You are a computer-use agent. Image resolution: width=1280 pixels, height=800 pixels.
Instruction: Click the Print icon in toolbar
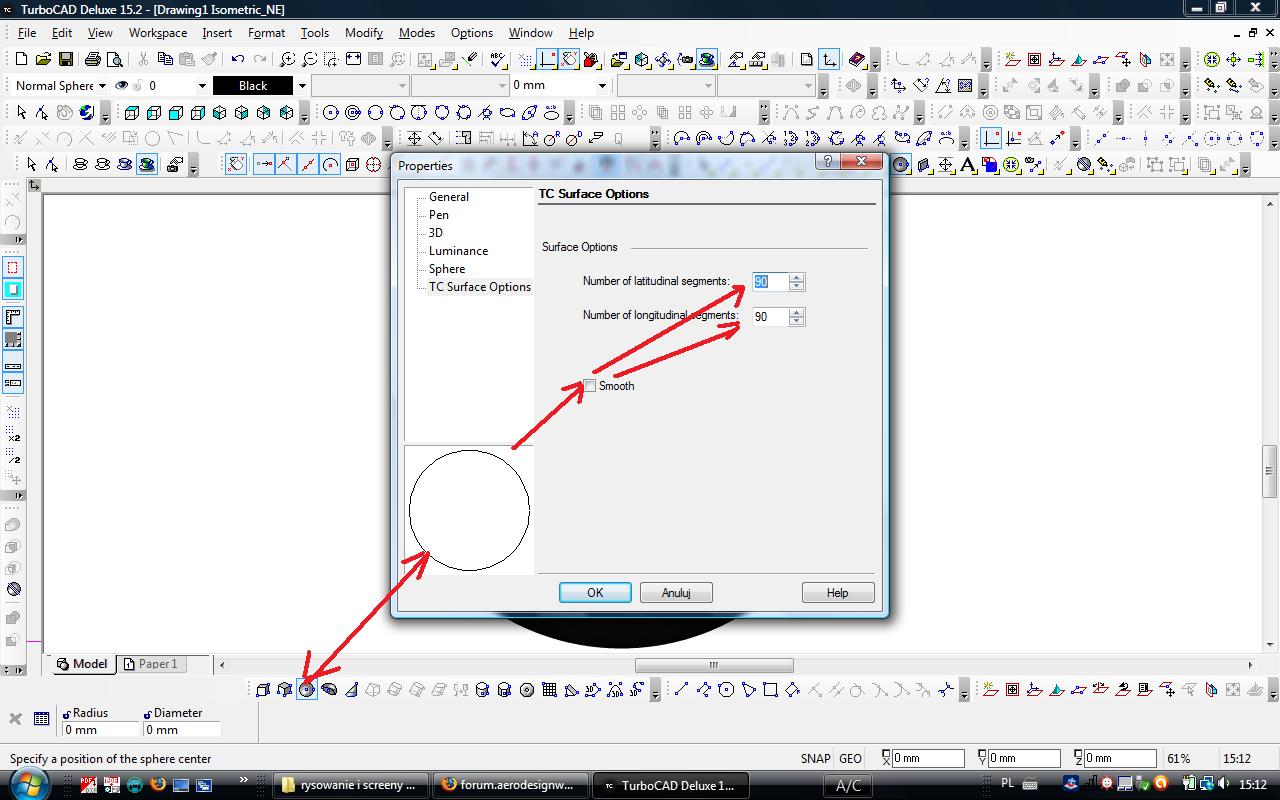click(93, 60)
